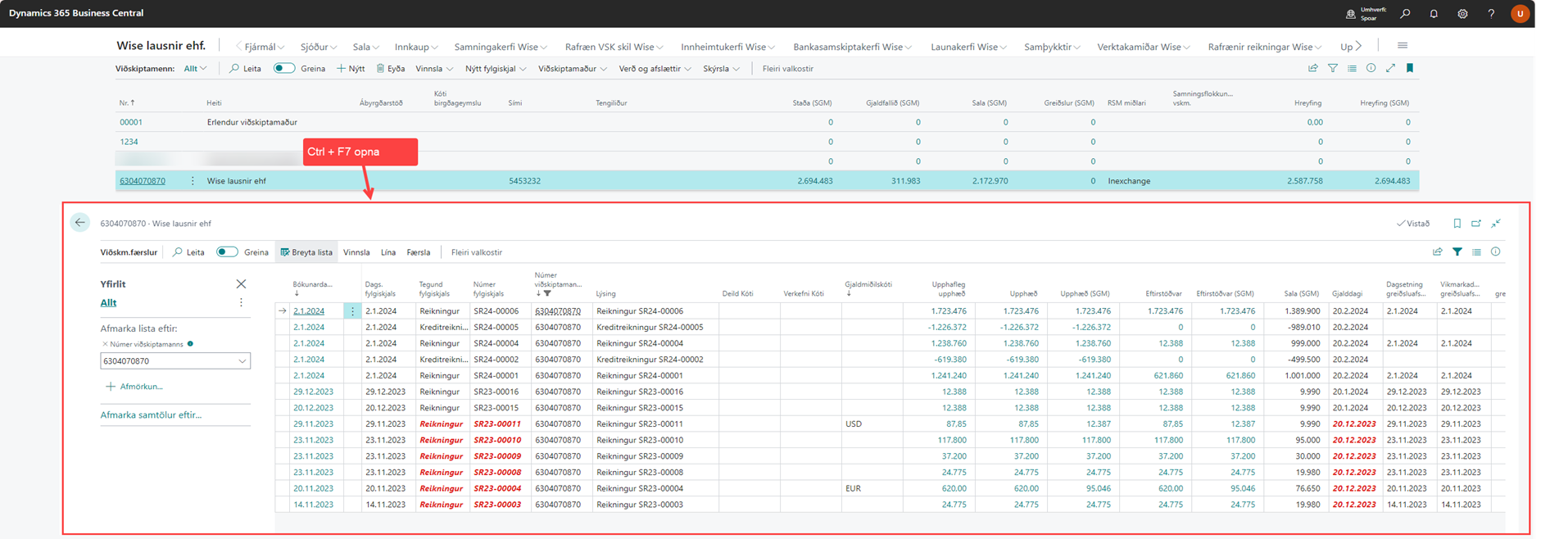1568x539 pixels.
Task: Click the back arrow in ledger entries panel
Action: 79,223
